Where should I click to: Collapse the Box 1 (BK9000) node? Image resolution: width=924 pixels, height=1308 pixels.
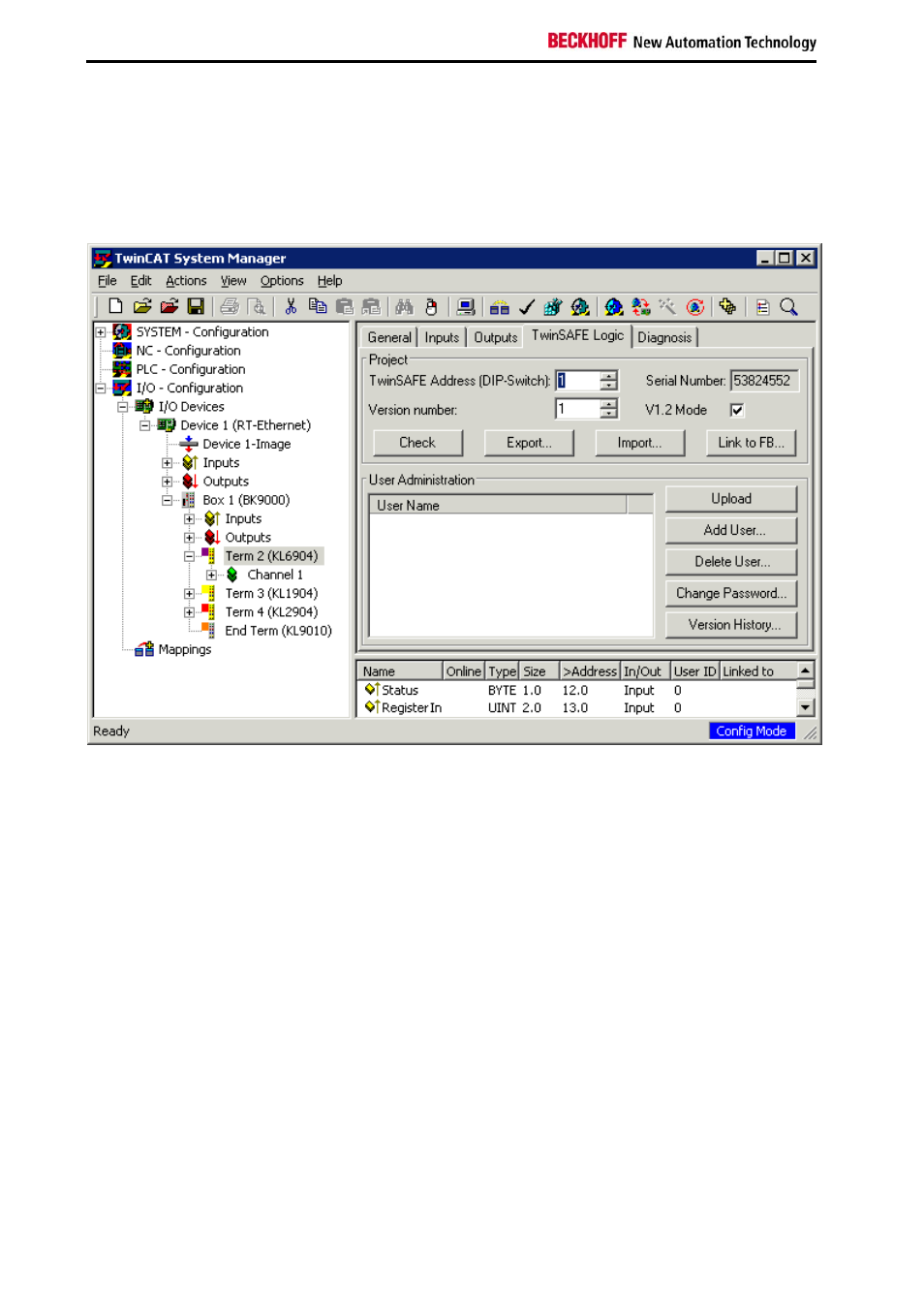click(168, 500)
